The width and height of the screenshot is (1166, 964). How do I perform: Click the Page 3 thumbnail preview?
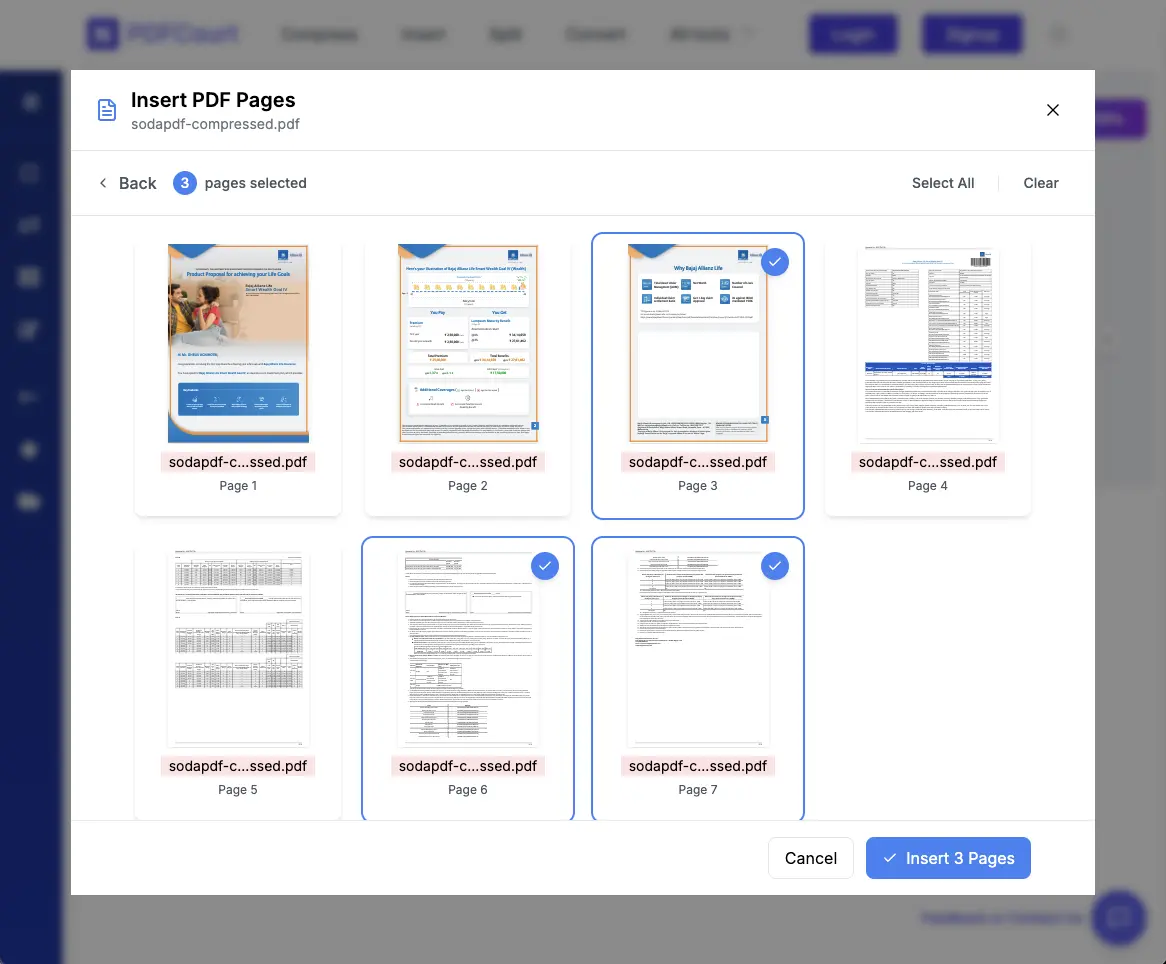click(x=698, y=344)
